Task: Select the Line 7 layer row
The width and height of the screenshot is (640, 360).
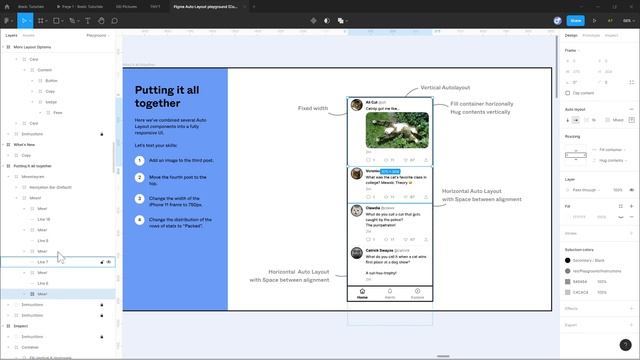Action: coord(58,262)
